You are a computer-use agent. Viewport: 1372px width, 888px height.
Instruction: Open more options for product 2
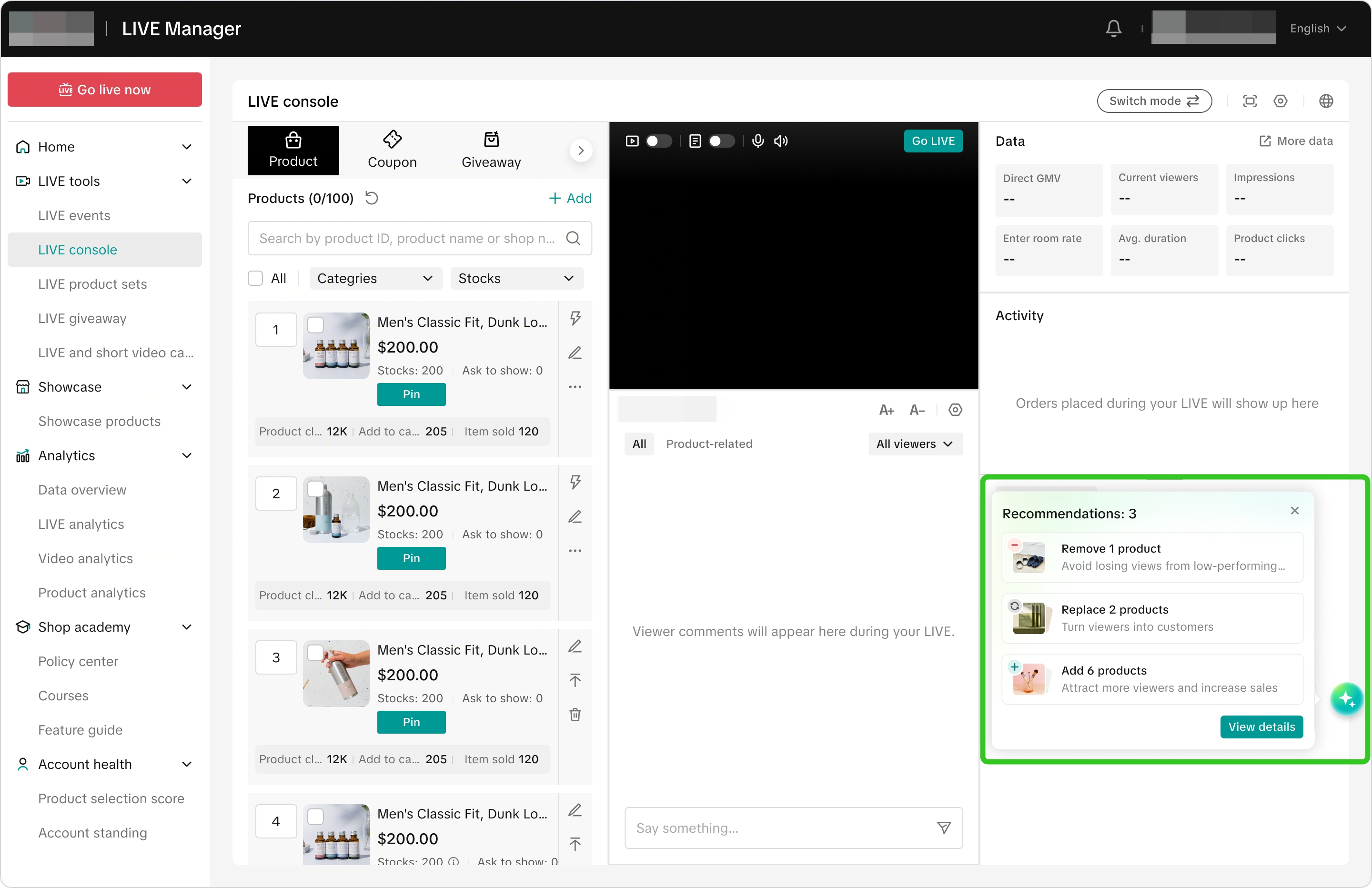coord(575,551)
